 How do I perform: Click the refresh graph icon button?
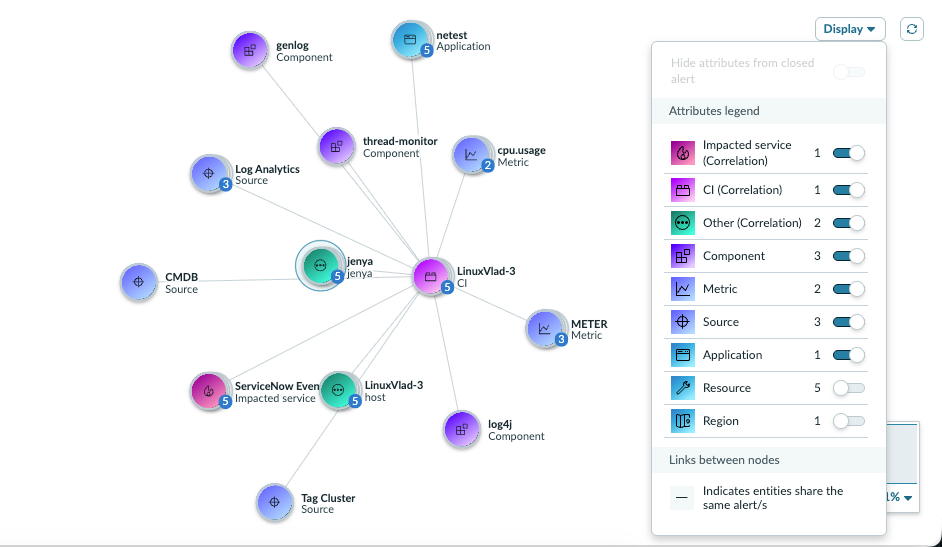[x=911, y=29]
